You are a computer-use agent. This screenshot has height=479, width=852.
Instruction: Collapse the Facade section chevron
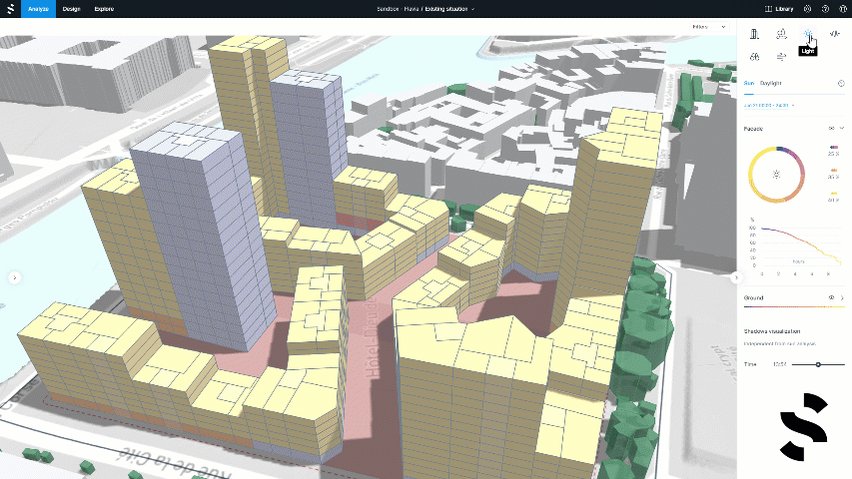[842, 128]
